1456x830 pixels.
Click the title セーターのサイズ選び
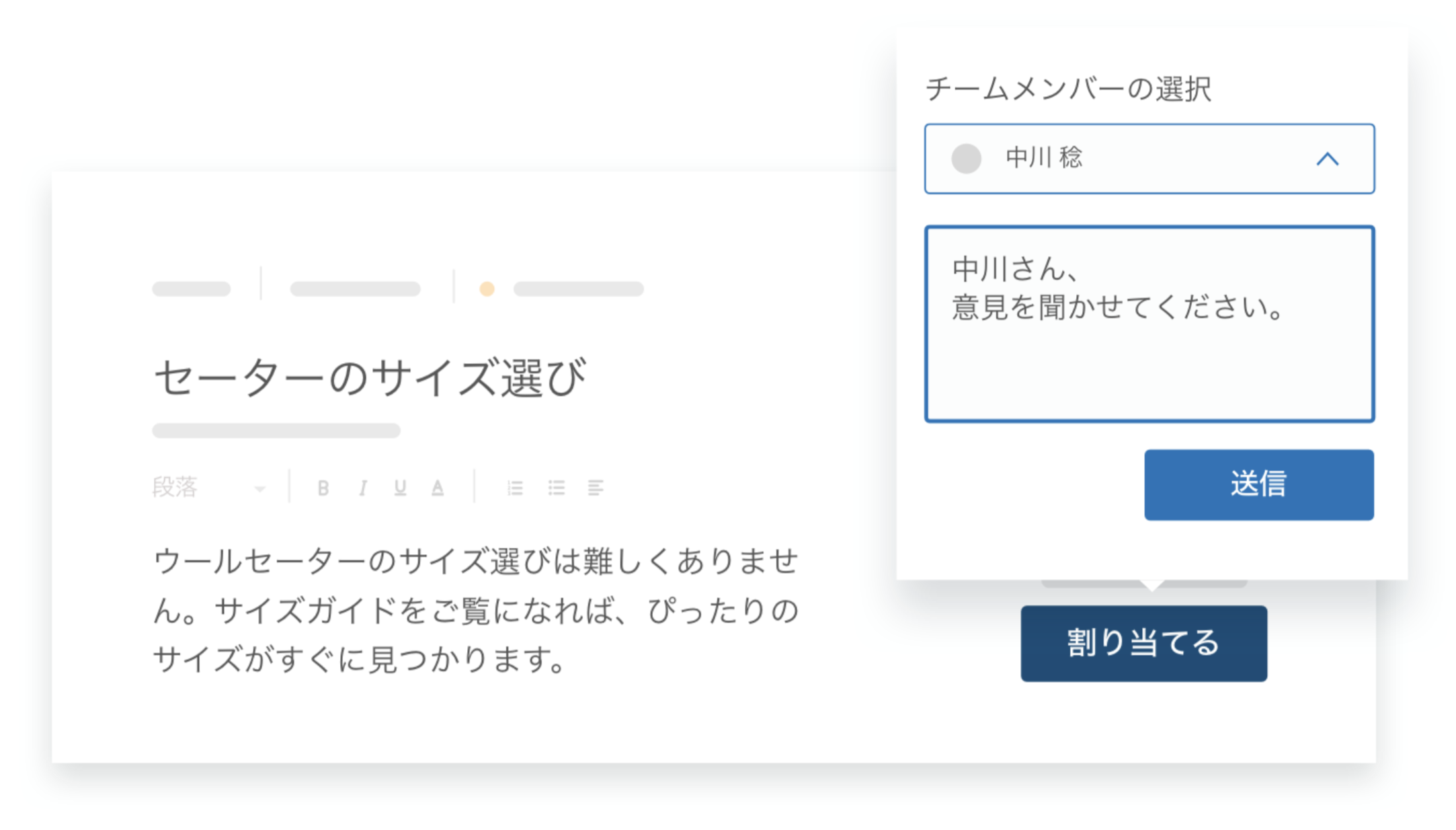(370, 377)
